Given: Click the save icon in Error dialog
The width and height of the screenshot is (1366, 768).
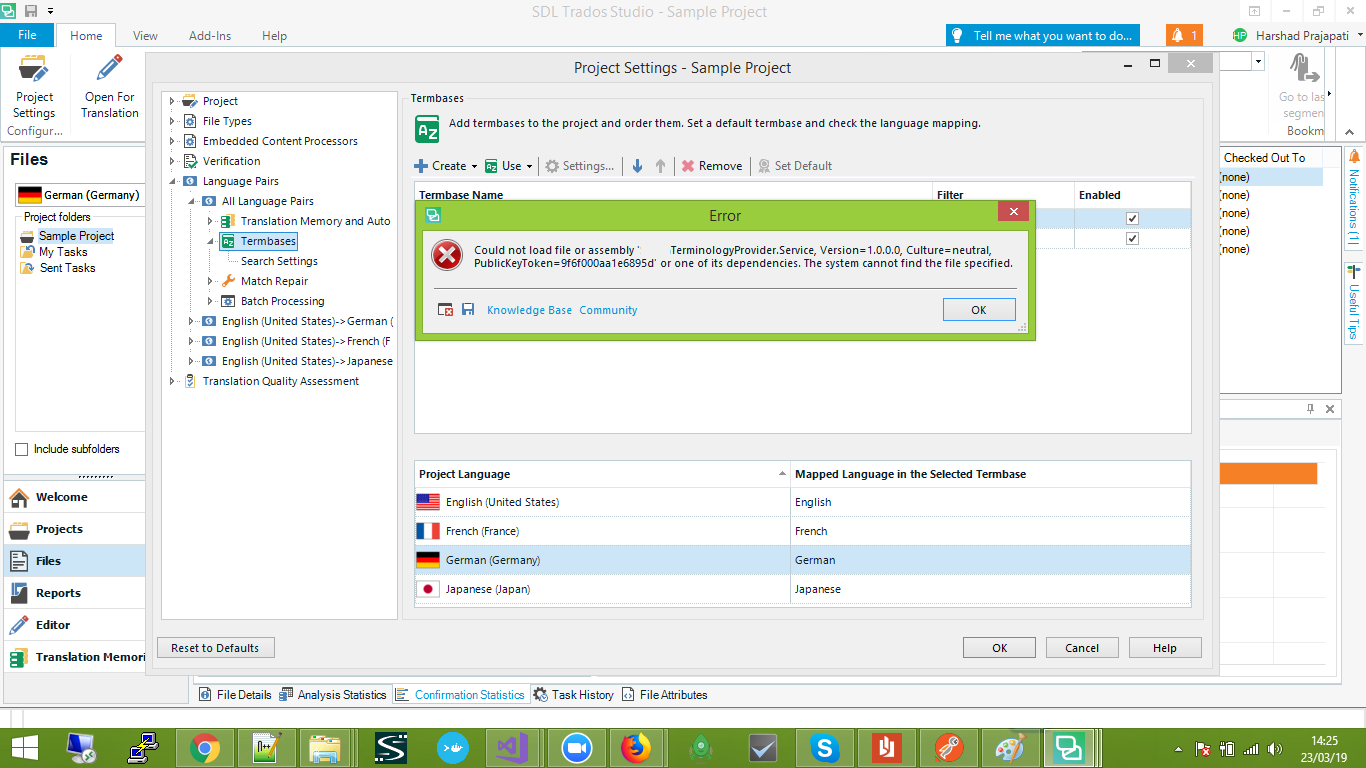Looking at the screenshot, I should point(467,310).
